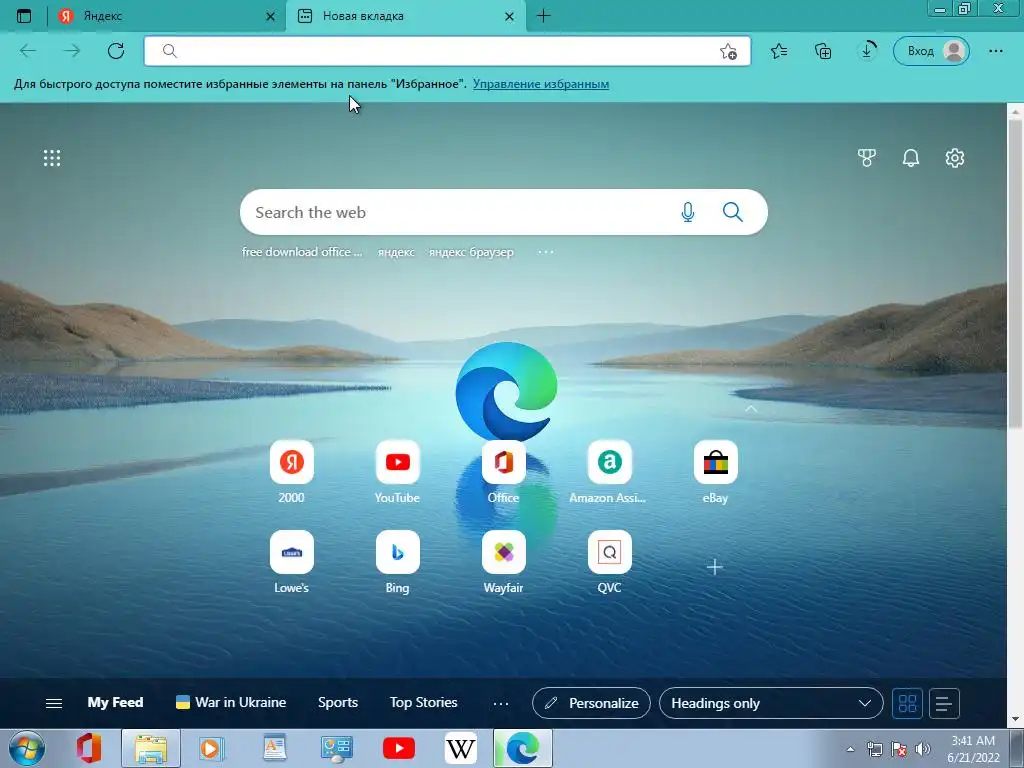Image resolution: width=1024 pixels, height=768 pixels.
Task: Open notifications bell icon
Action: click(x=910, y=157)
